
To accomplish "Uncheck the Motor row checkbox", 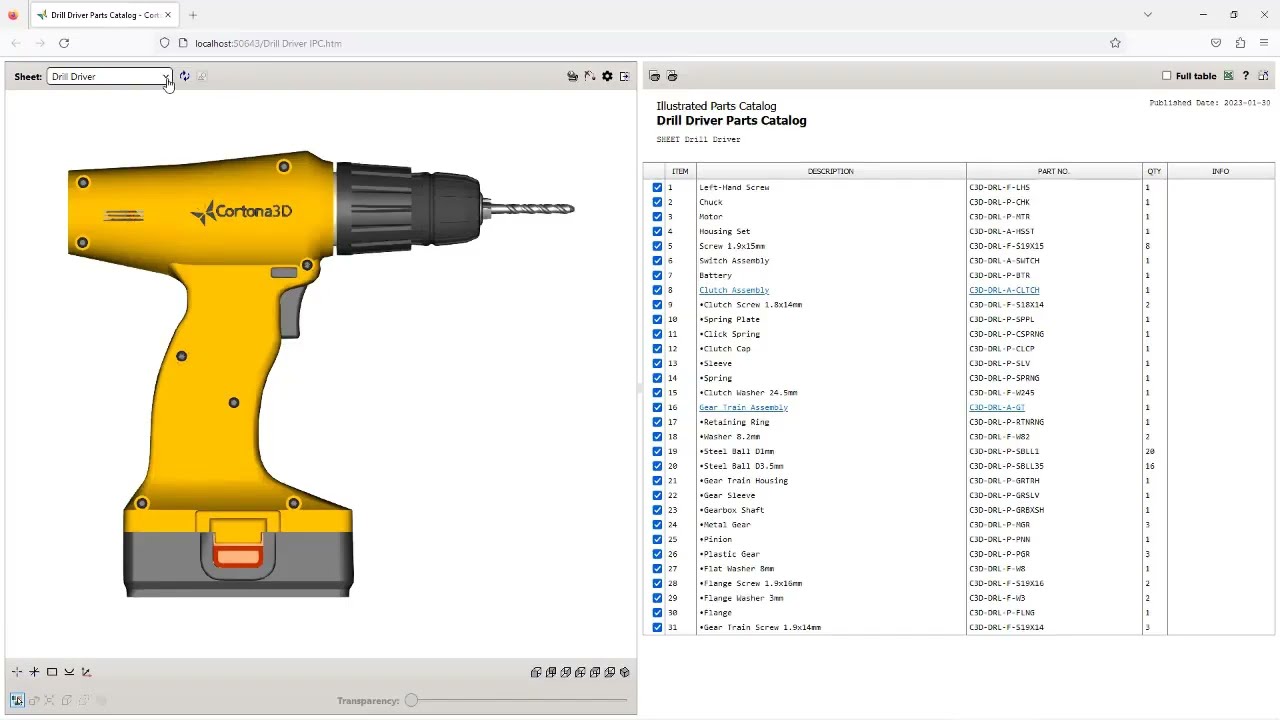I will coord(657,217).
